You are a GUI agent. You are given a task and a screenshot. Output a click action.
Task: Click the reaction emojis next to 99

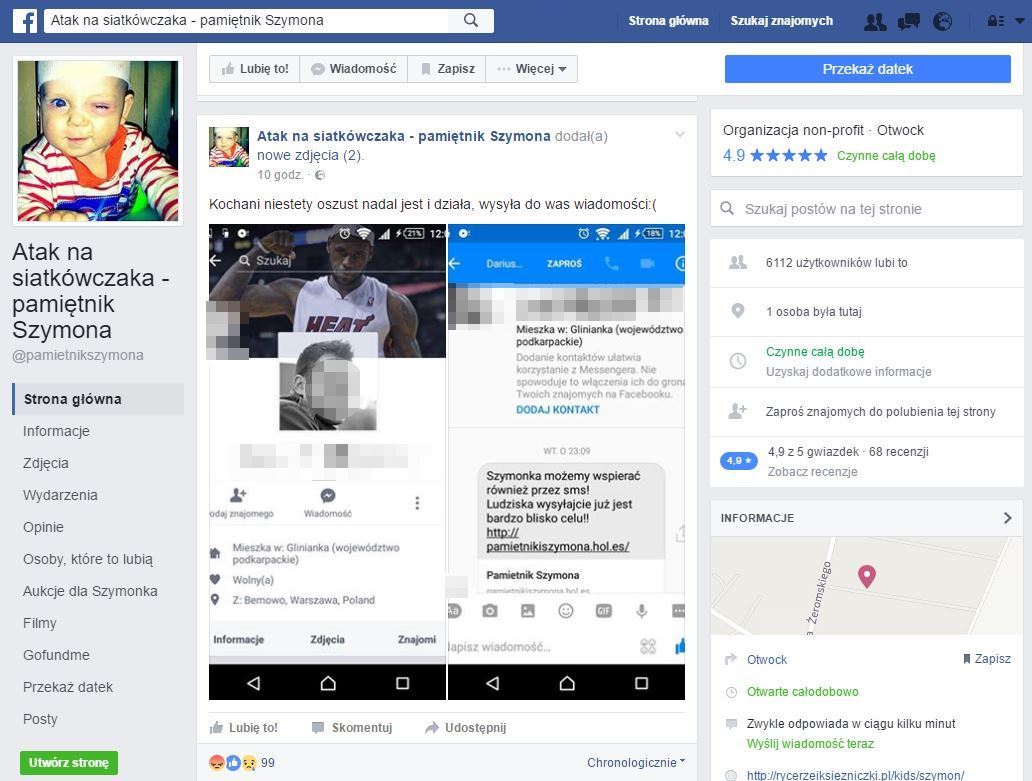coord(232,762)
